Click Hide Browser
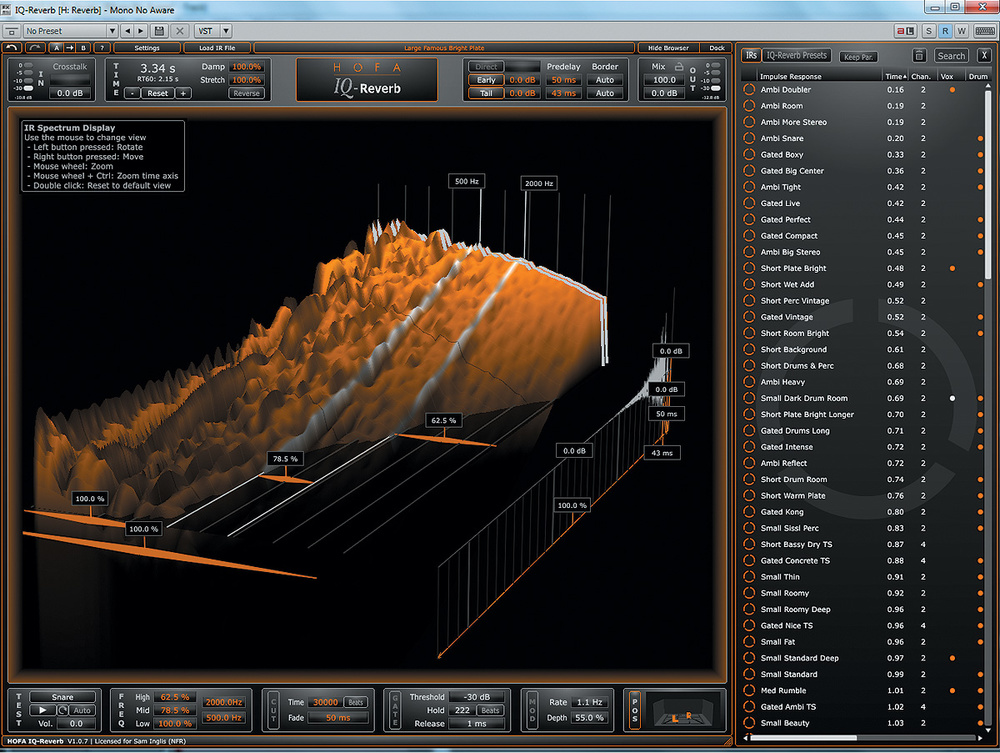Screen dimensions: 1000x753 pos(668,48)
